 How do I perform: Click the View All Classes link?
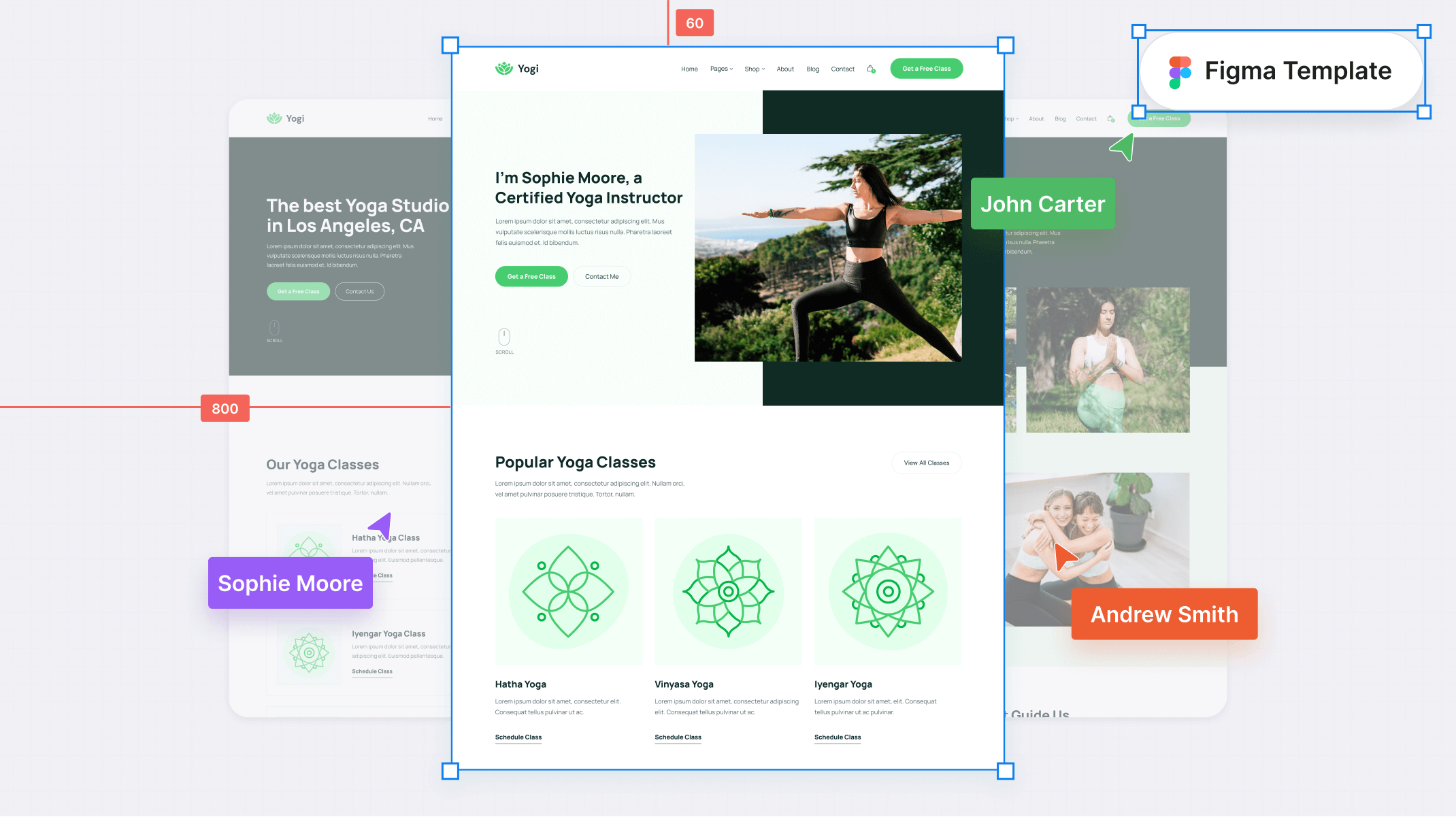pyautogui.click(x=926, y=462)
